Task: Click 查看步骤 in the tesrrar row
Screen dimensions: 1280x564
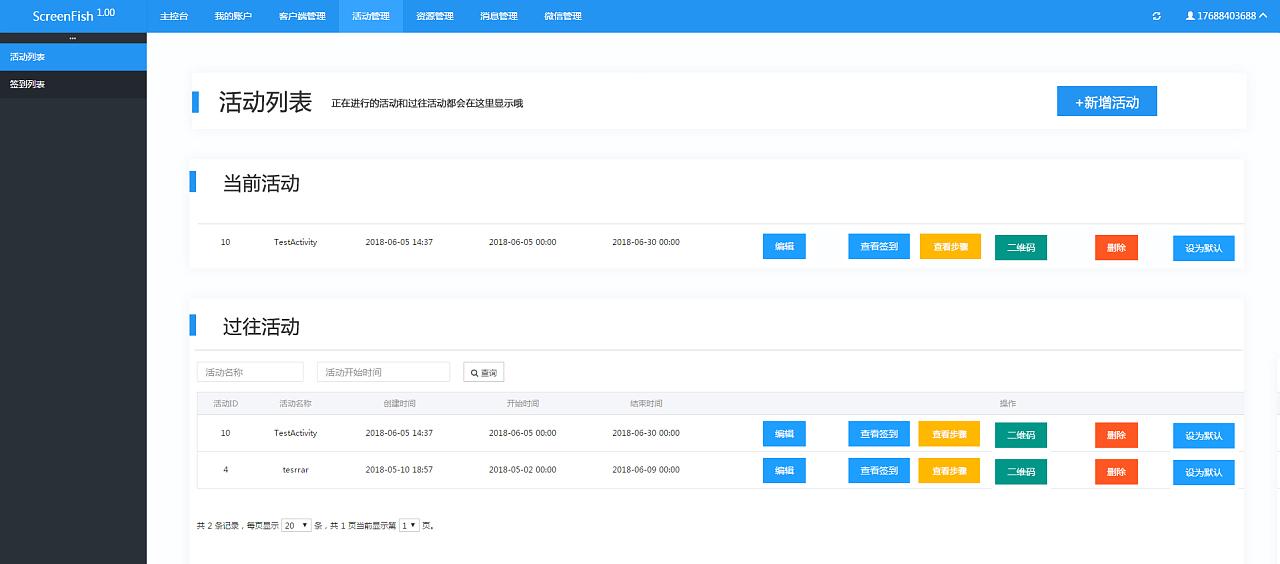Action: tap(950, 470)
